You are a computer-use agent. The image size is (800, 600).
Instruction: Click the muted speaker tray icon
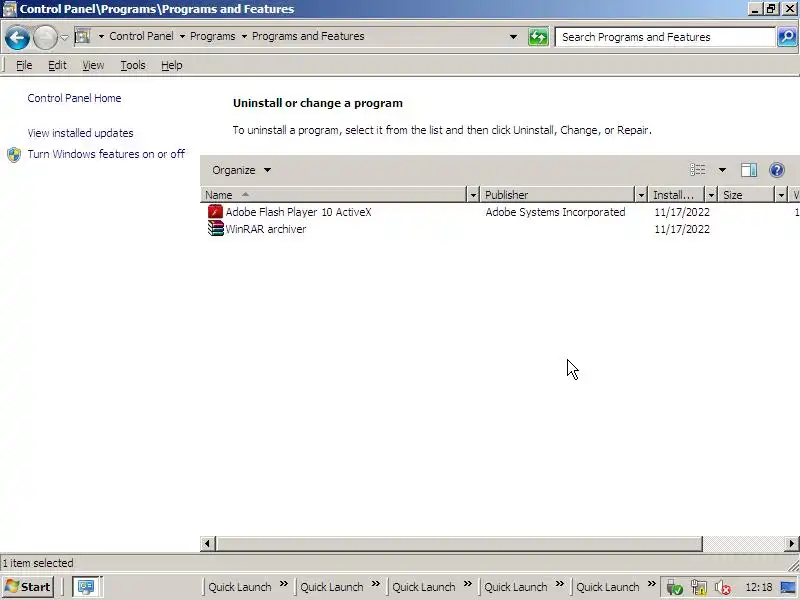click(722, 588)
